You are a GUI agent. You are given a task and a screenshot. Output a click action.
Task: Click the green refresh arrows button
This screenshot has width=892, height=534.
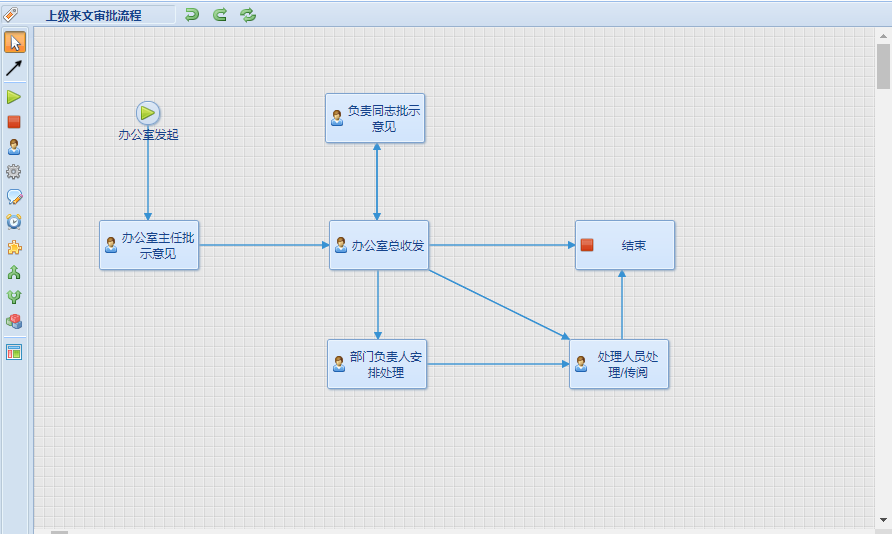point(248,14)
